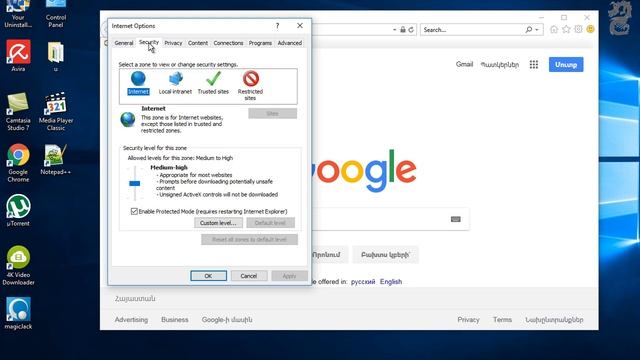Open the Internet Explorer favorites star
Screen dimensions: 640x360
[x=566, y=29]
